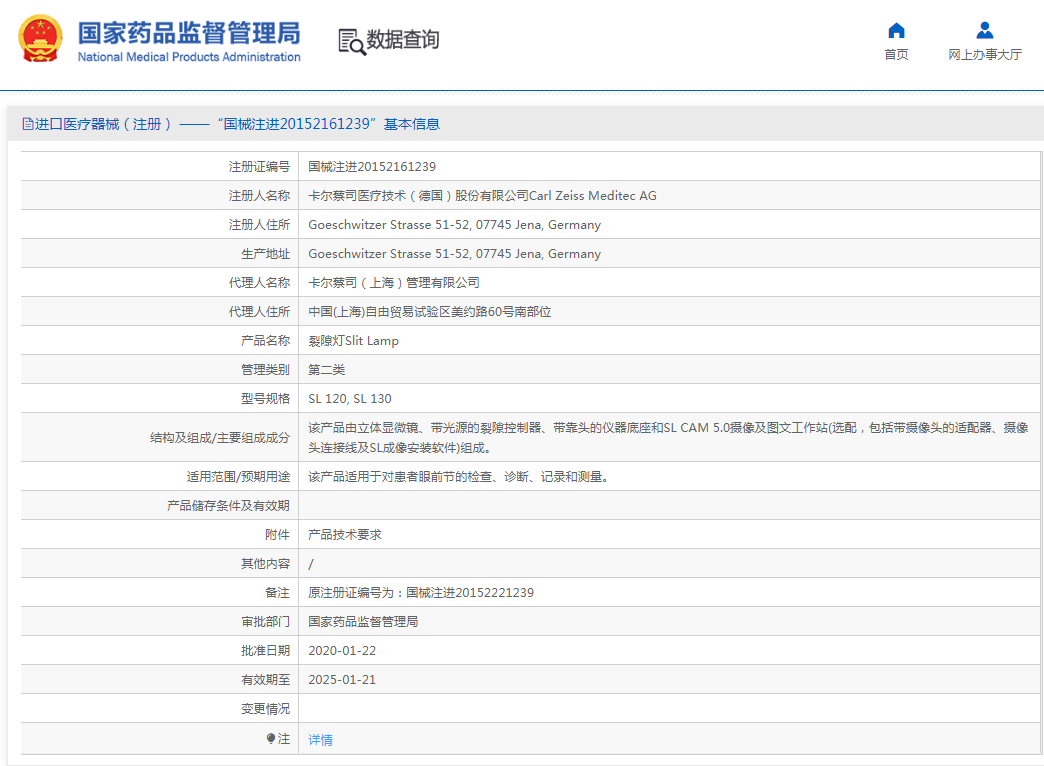Viewport: 1044px width, 766px height.
Task: Click the 管理类别 row label
Action: coord(266,370)
